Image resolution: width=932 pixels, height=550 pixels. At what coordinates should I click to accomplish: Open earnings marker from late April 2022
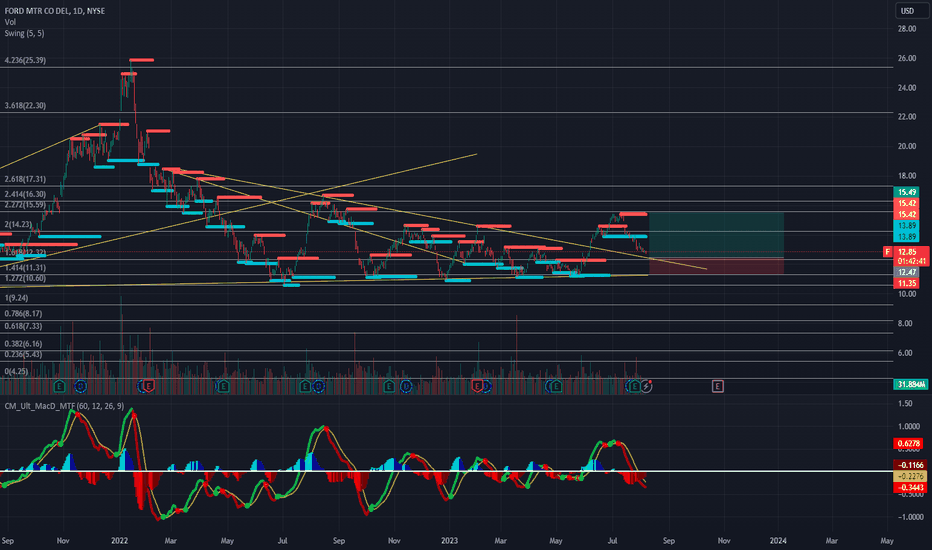point(223,386)
